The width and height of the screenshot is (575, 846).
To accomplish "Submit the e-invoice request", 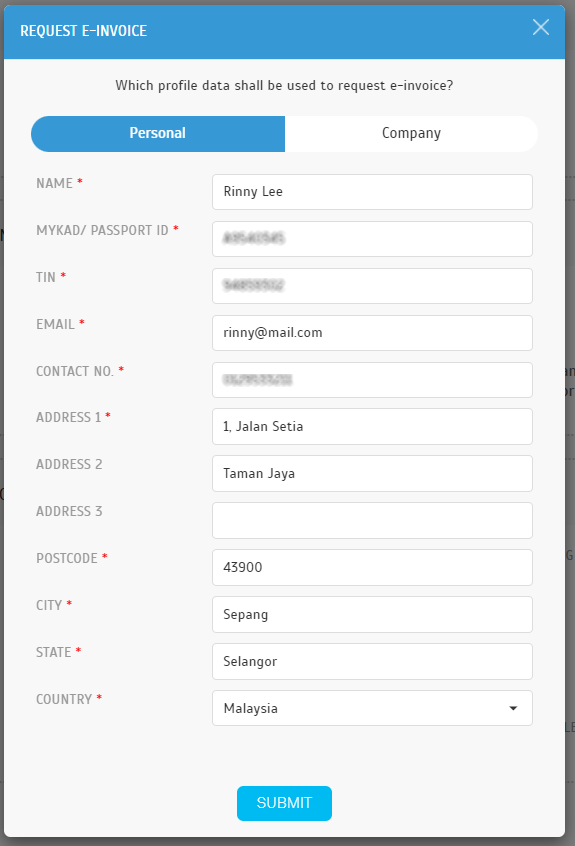I will (284, 803).
